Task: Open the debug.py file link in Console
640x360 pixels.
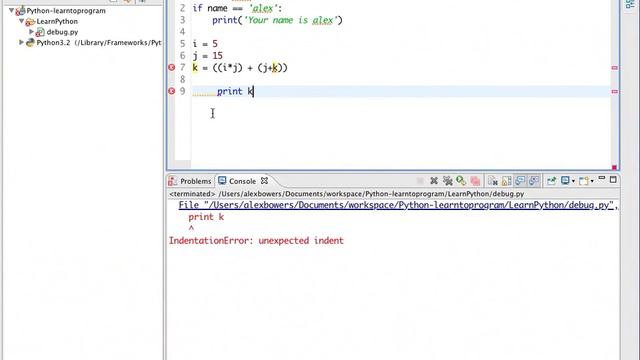Action: (396, 205)
